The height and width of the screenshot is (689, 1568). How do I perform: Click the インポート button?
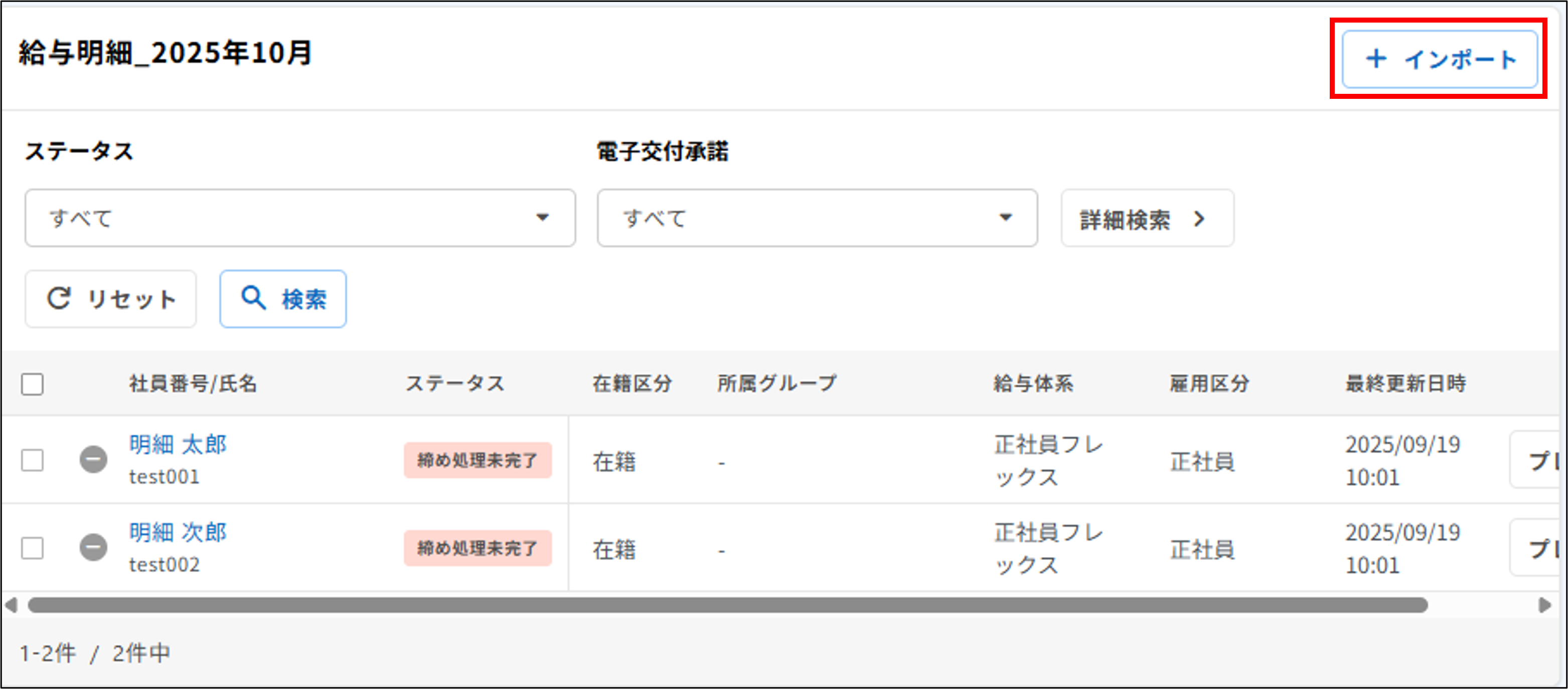click(x=1438, y=60)
